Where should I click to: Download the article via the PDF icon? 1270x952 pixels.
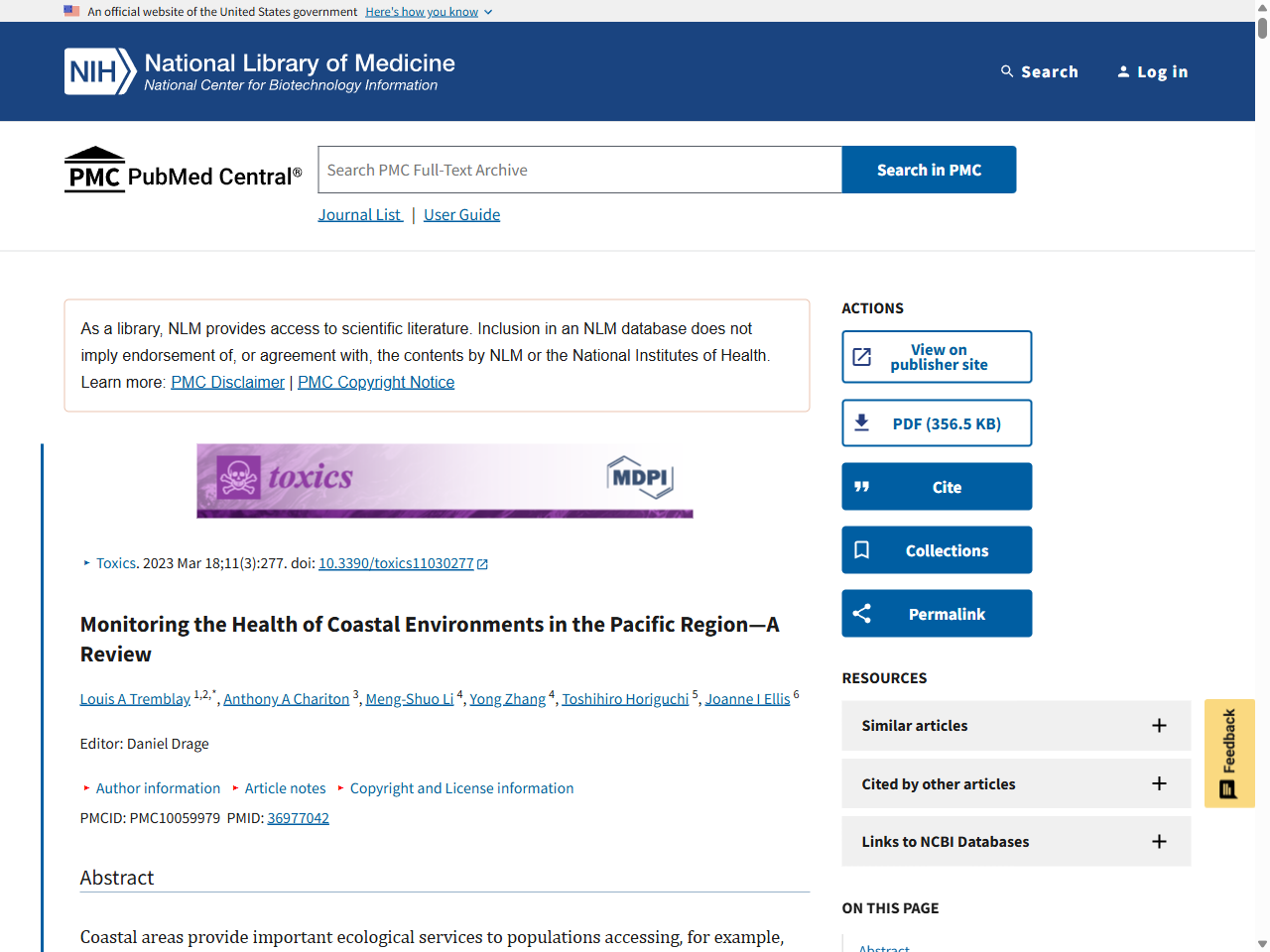coord(862,422)
